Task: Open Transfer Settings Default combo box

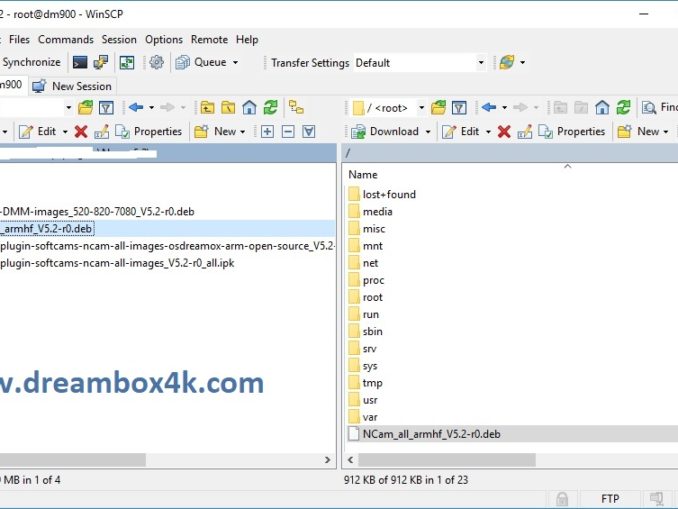Action: [419, 63]
